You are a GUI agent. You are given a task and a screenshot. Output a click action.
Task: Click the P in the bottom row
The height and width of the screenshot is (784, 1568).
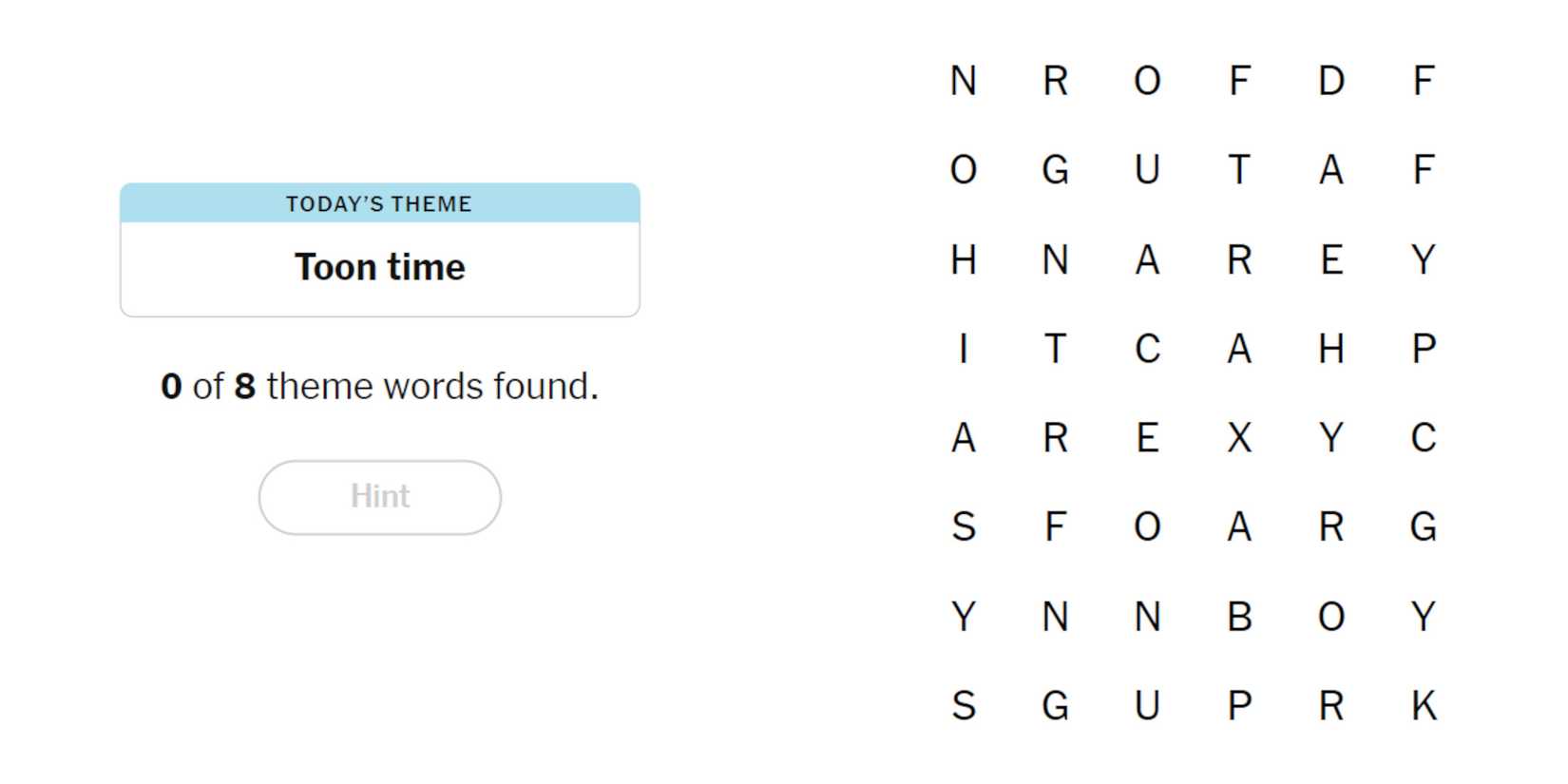click(1238, 706)
